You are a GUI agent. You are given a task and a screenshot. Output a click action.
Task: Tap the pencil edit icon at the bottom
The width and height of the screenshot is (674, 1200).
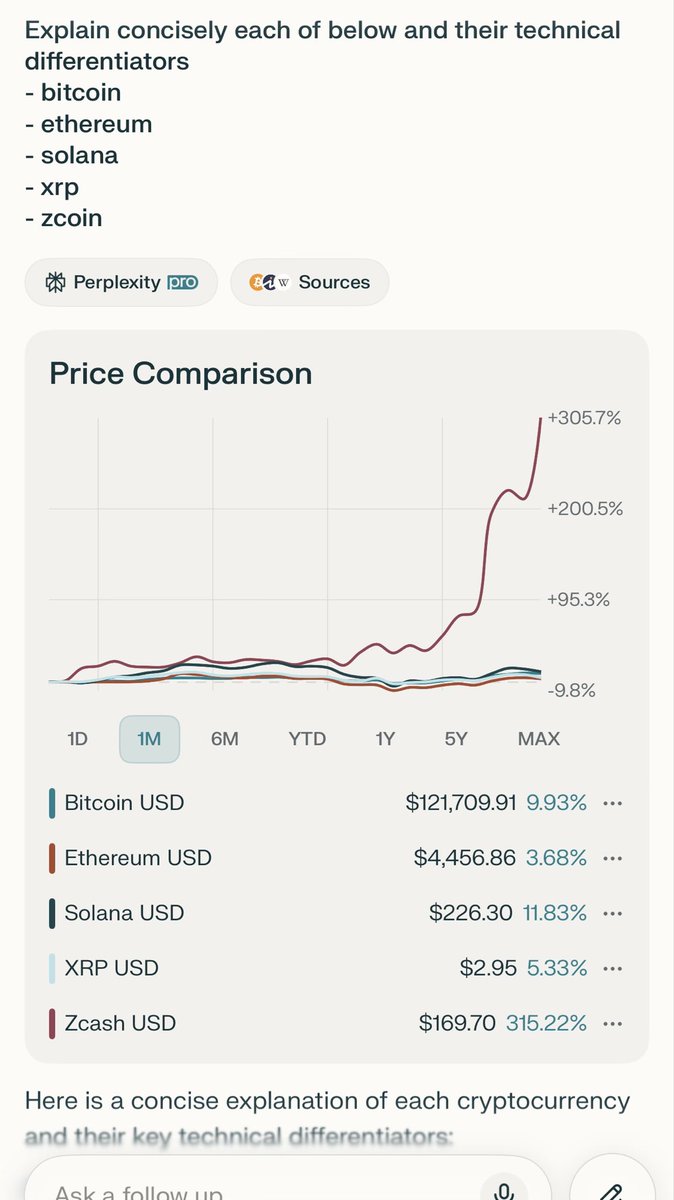pos(610,1190)
